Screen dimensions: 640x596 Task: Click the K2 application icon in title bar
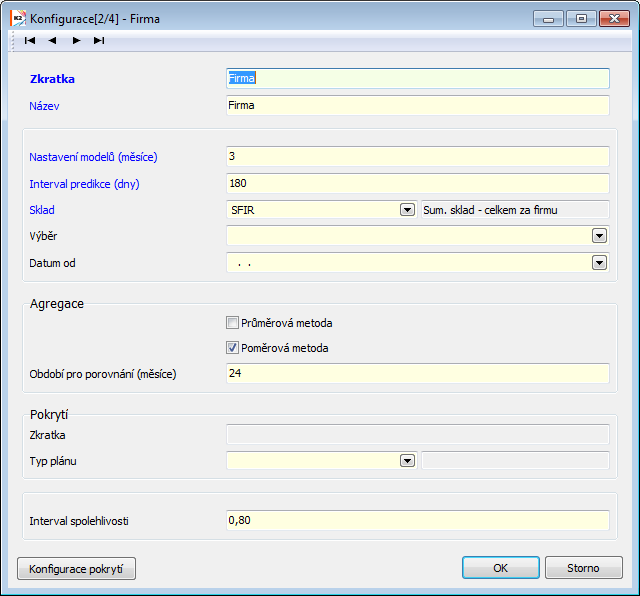[x=18, y=19]
